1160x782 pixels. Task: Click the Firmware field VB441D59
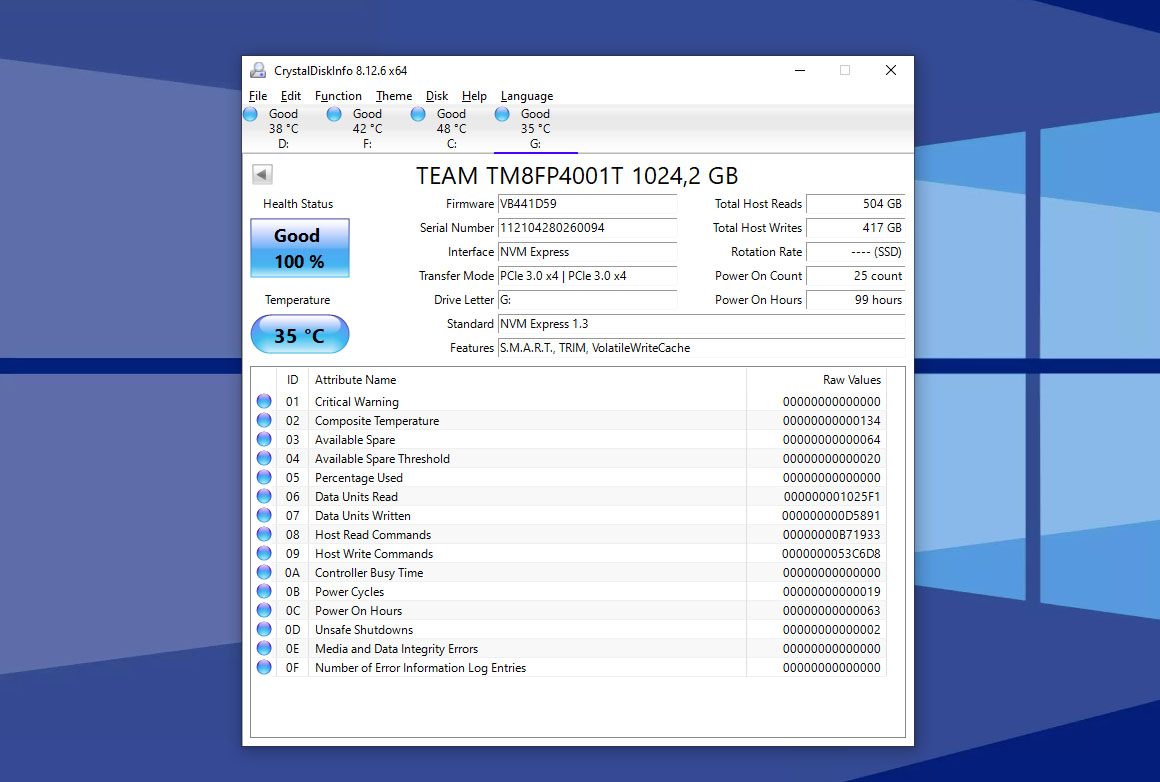pos(587,204)
